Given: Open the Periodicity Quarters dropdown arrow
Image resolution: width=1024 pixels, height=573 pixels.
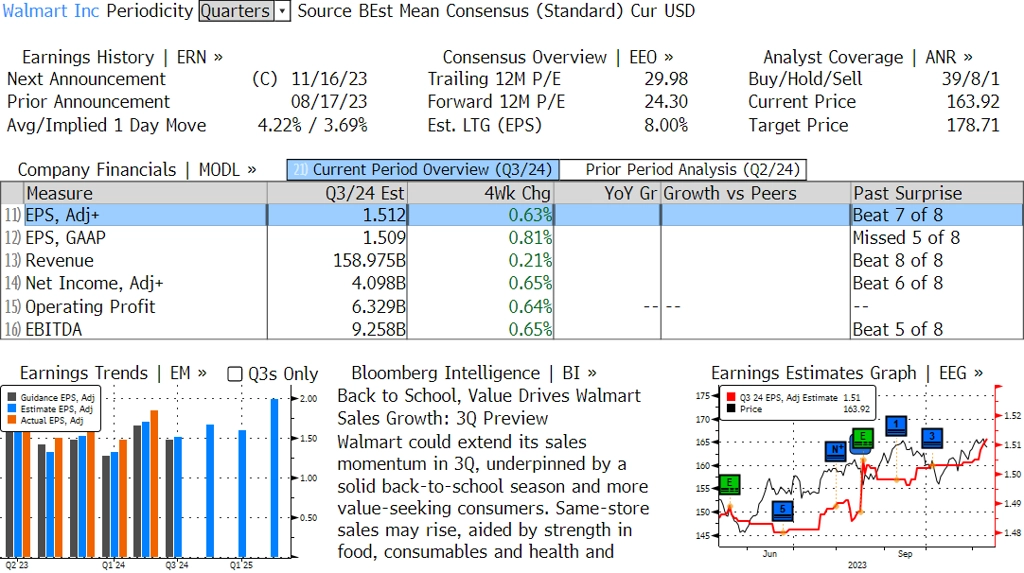Looking at the screenshot, I should (282, 11).
